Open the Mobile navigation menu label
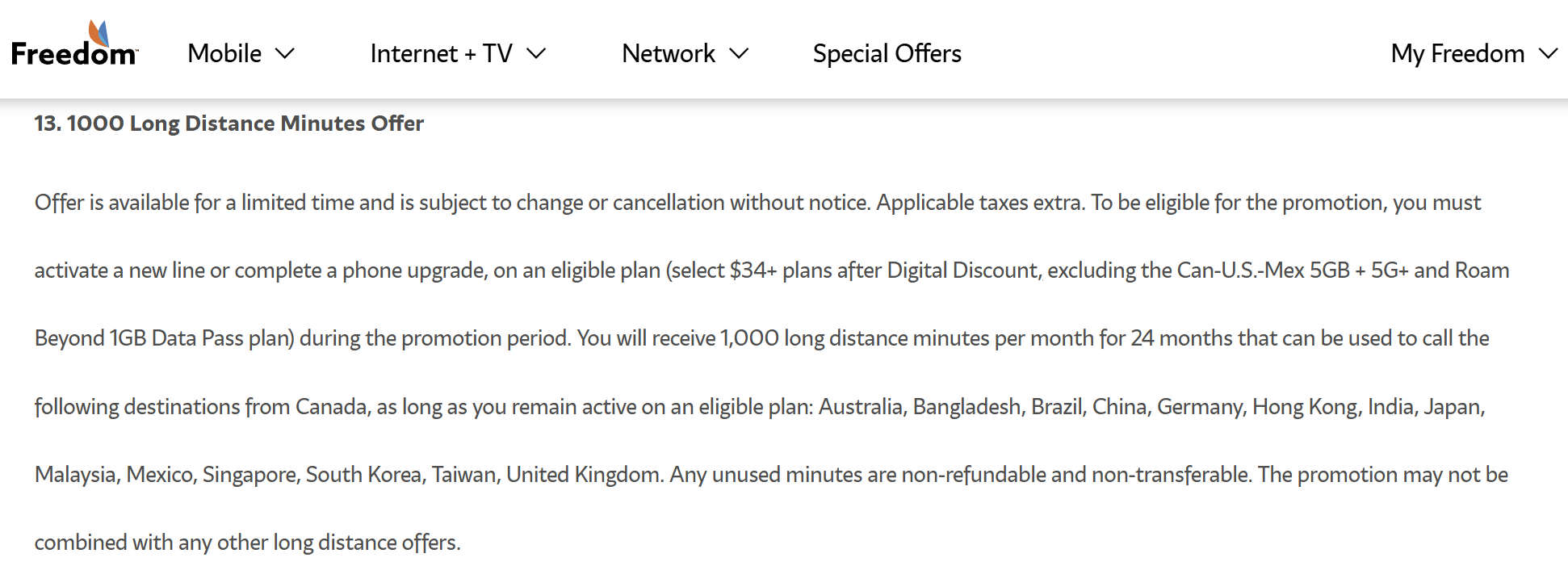 (224, 54)
